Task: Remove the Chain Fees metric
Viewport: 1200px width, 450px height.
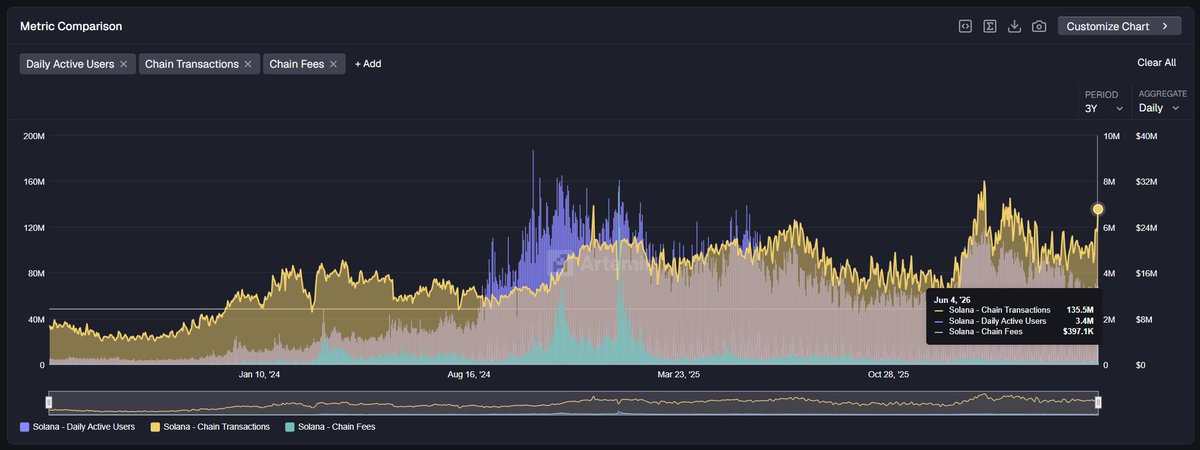Action: coord(333,64)
